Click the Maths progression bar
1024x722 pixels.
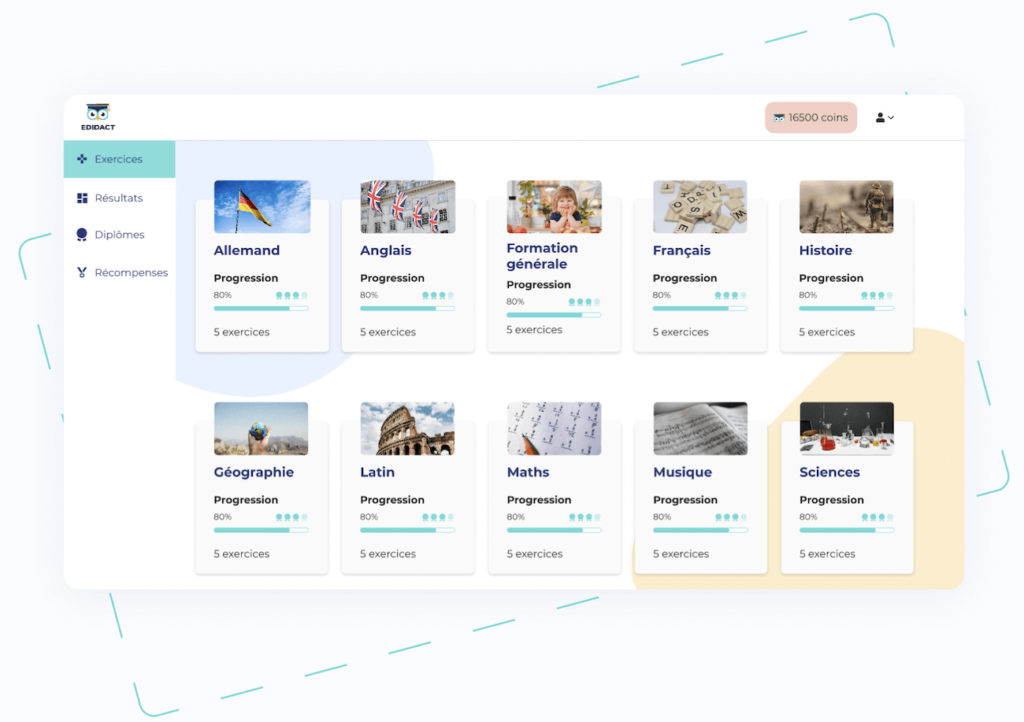[554, 530]
